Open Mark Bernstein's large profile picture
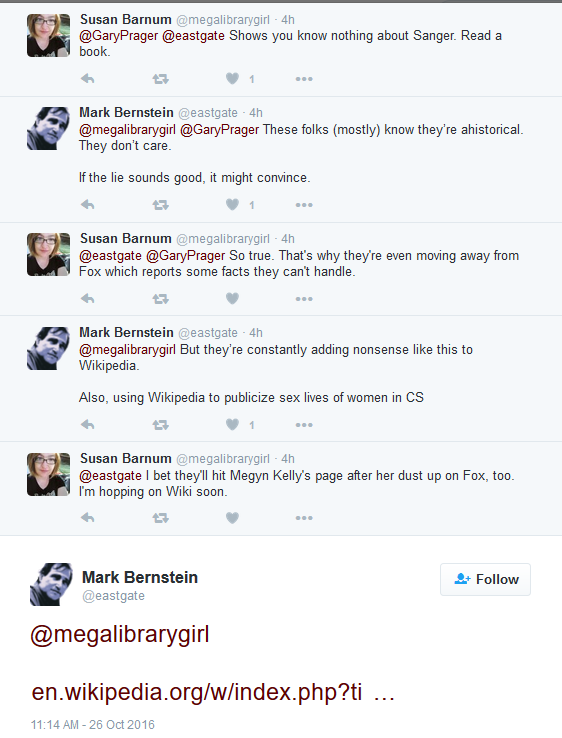Viewport: 562px width, 738px height. [x=51, y=584]
